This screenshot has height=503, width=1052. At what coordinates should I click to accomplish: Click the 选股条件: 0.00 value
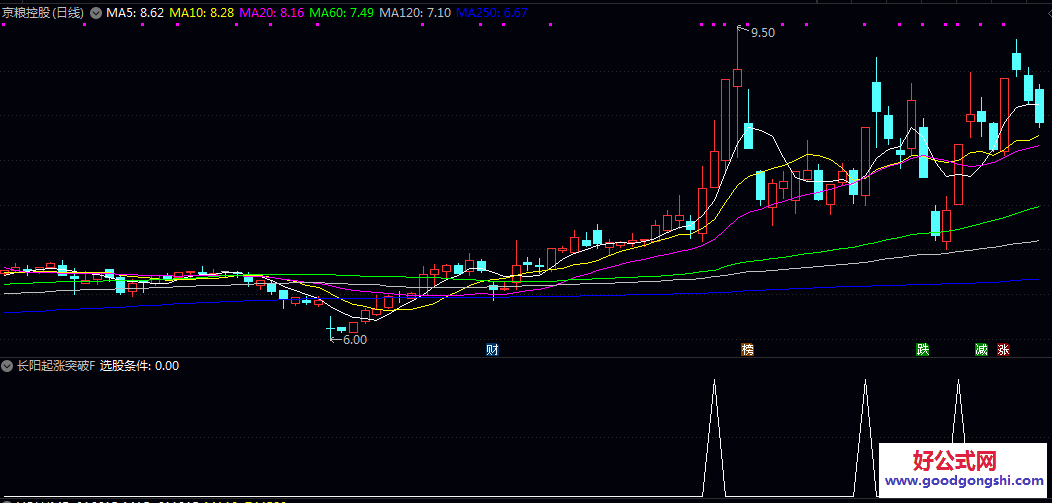click(x=140, y=366)
